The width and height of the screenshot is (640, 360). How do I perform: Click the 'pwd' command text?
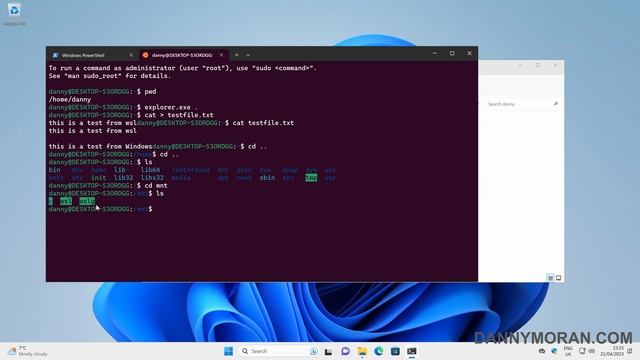click(150, 91)
